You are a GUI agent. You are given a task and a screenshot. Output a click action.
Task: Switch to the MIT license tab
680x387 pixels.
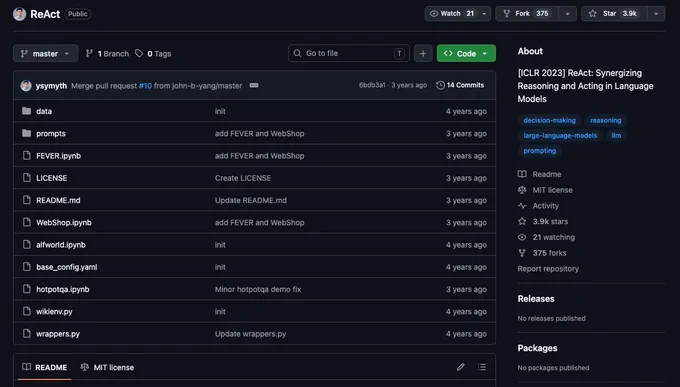click(x=107, y=367)
